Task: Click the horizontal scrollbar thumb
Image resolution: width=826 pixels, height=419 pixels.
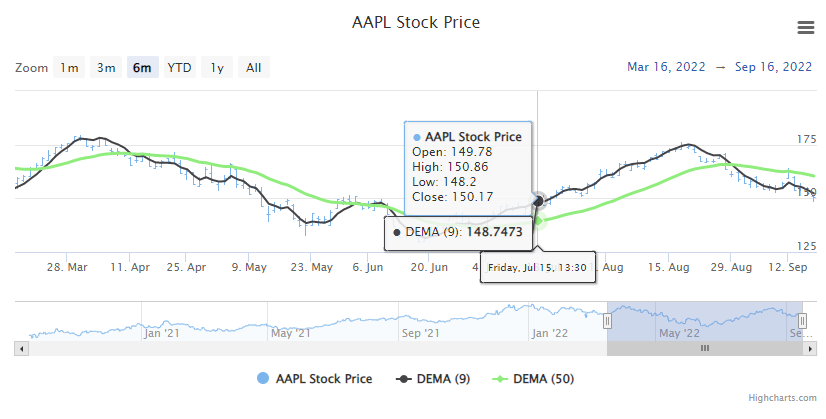Action: (704, 348)
